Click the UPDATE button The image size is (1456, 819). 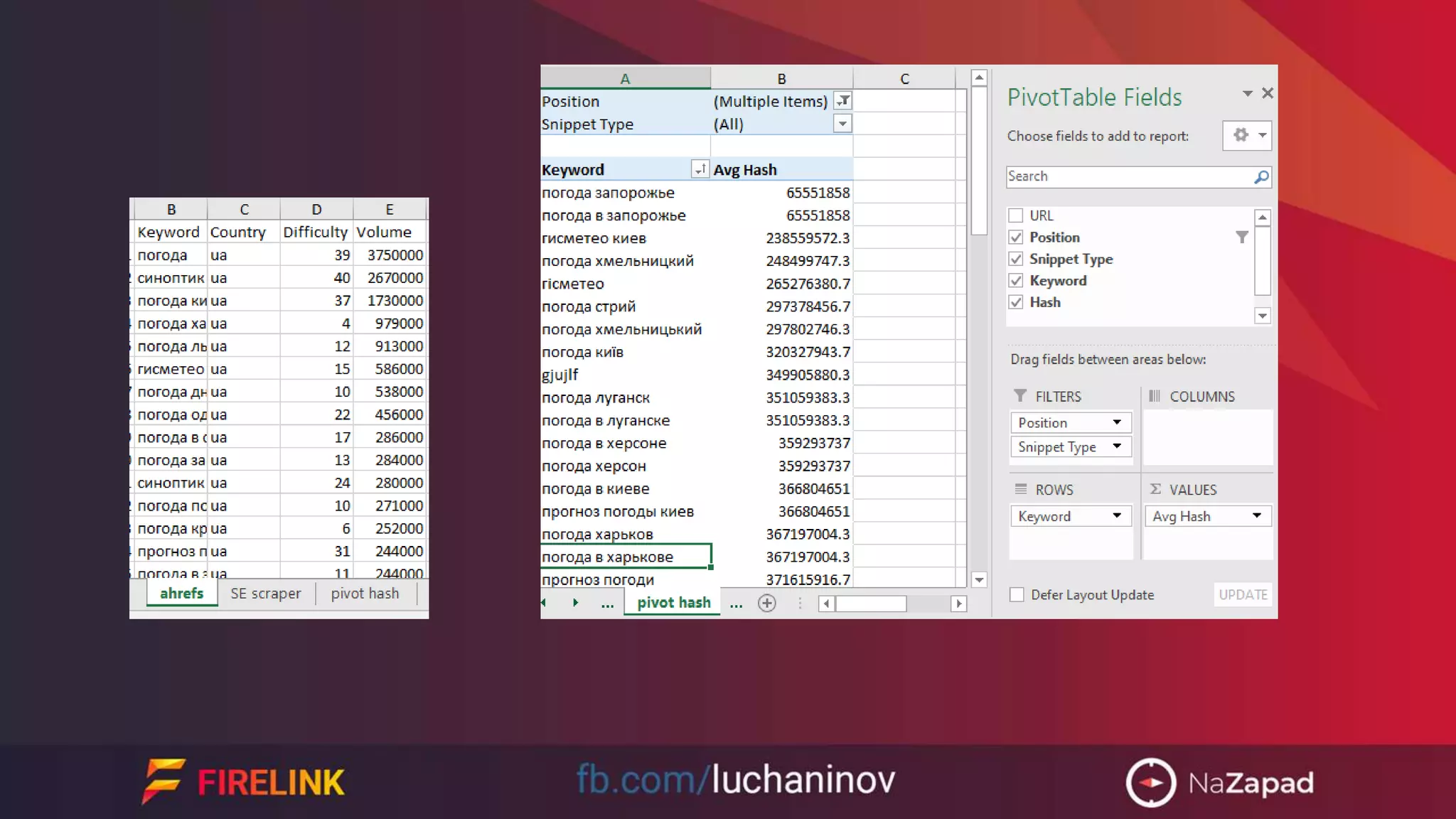click(x=1243, y=595)
